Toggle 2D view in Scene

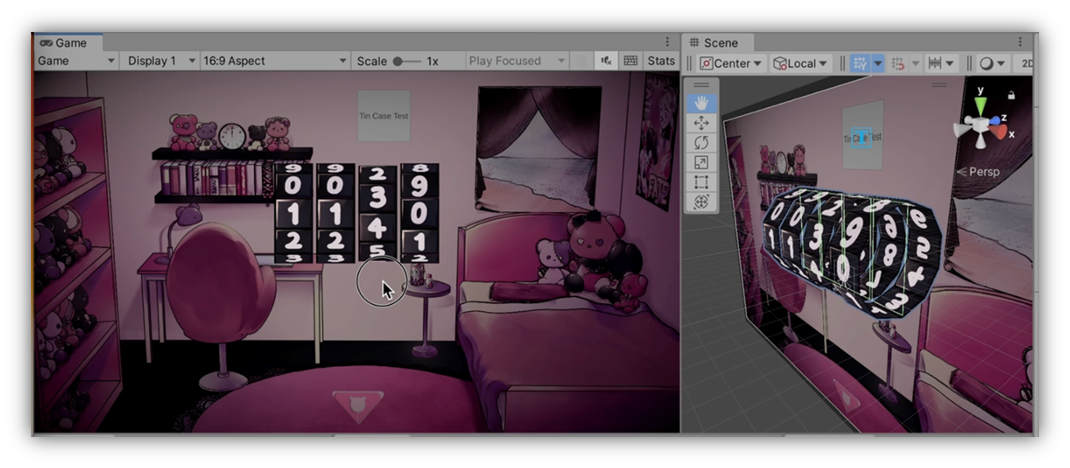click(x=1024, y=63)
